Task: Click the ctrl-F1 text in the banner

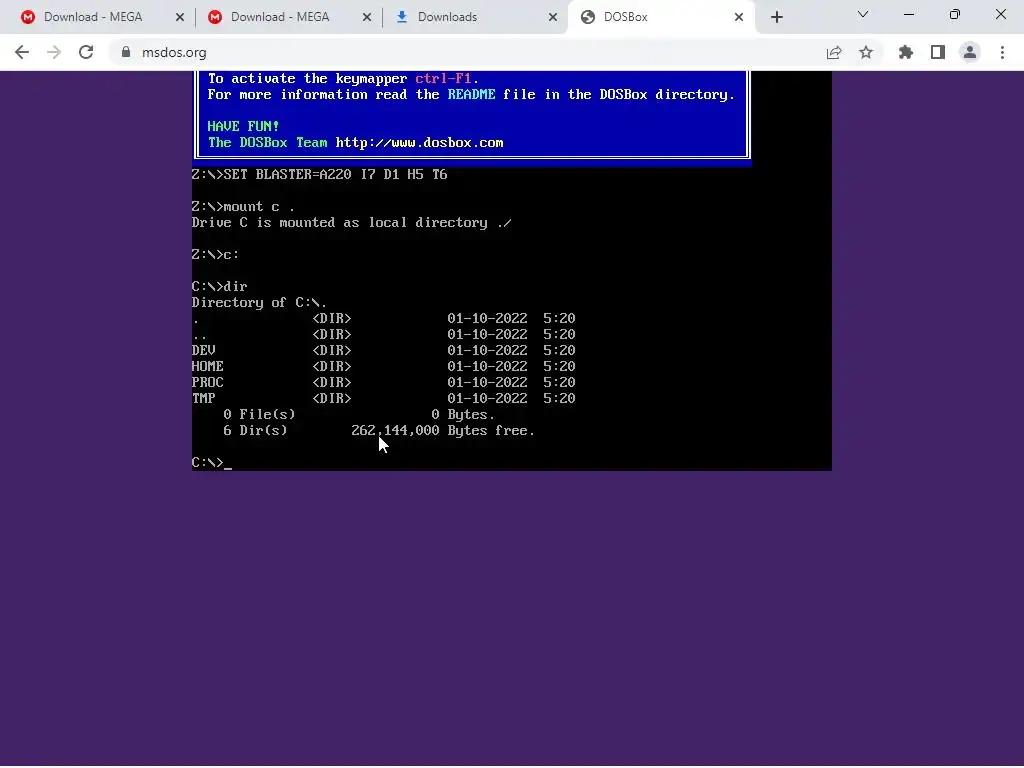Action: click(443, 78)
